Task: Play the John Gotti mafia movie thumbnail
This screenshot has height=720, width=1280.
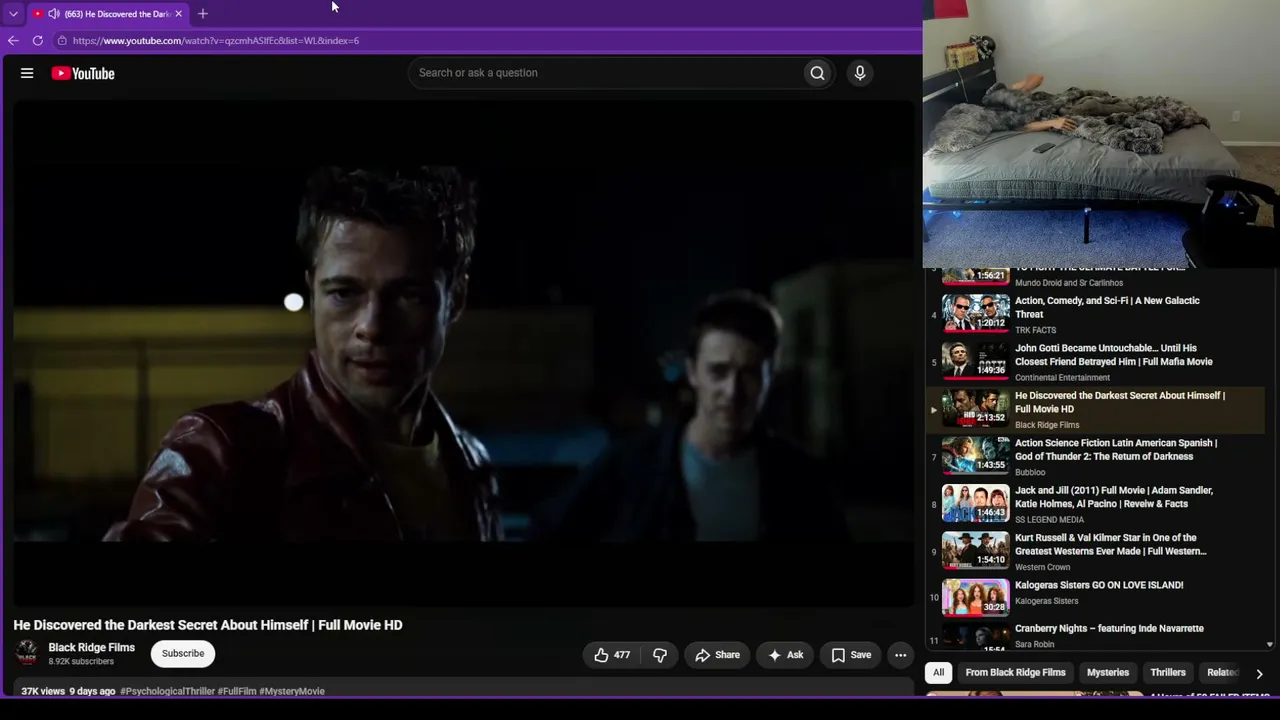Action: 975,361
